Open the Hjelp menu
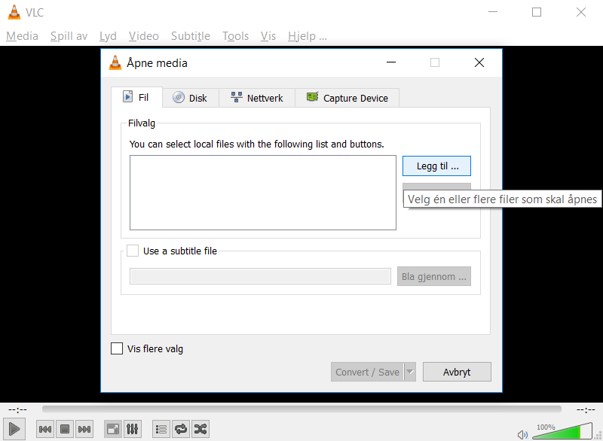 tap(307, 36)
